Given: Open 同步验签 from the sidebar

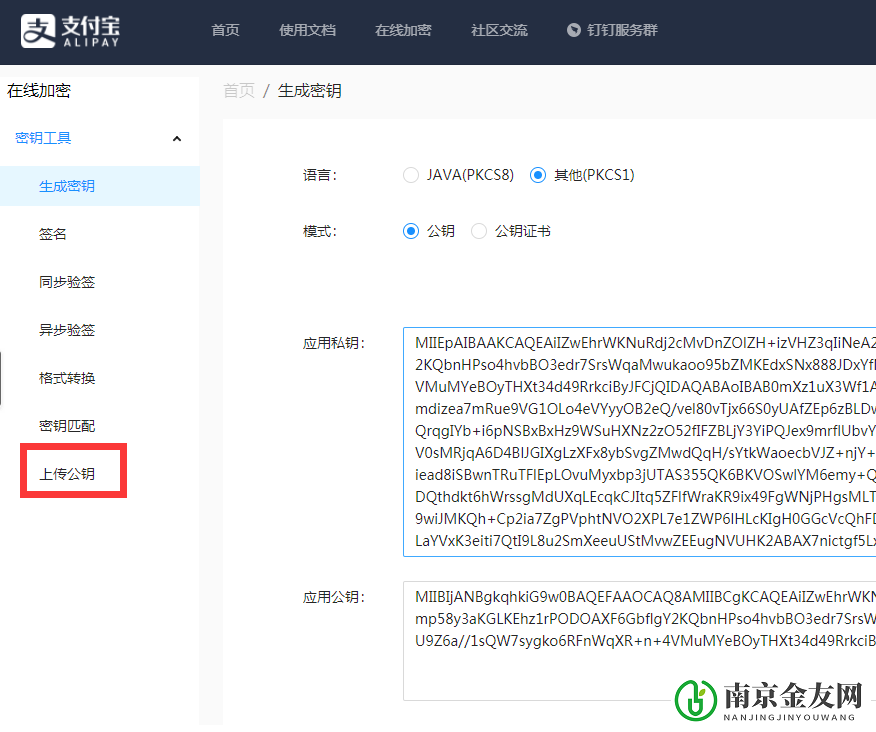Looking at the screenshot, I should [66, 281].
